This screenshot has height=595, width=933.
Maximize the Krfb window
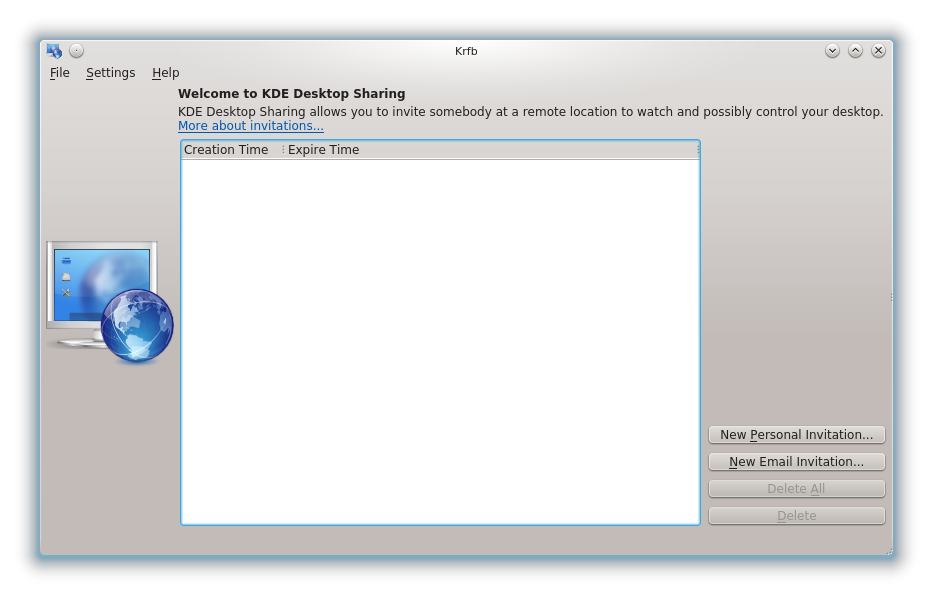pos(855,51)
